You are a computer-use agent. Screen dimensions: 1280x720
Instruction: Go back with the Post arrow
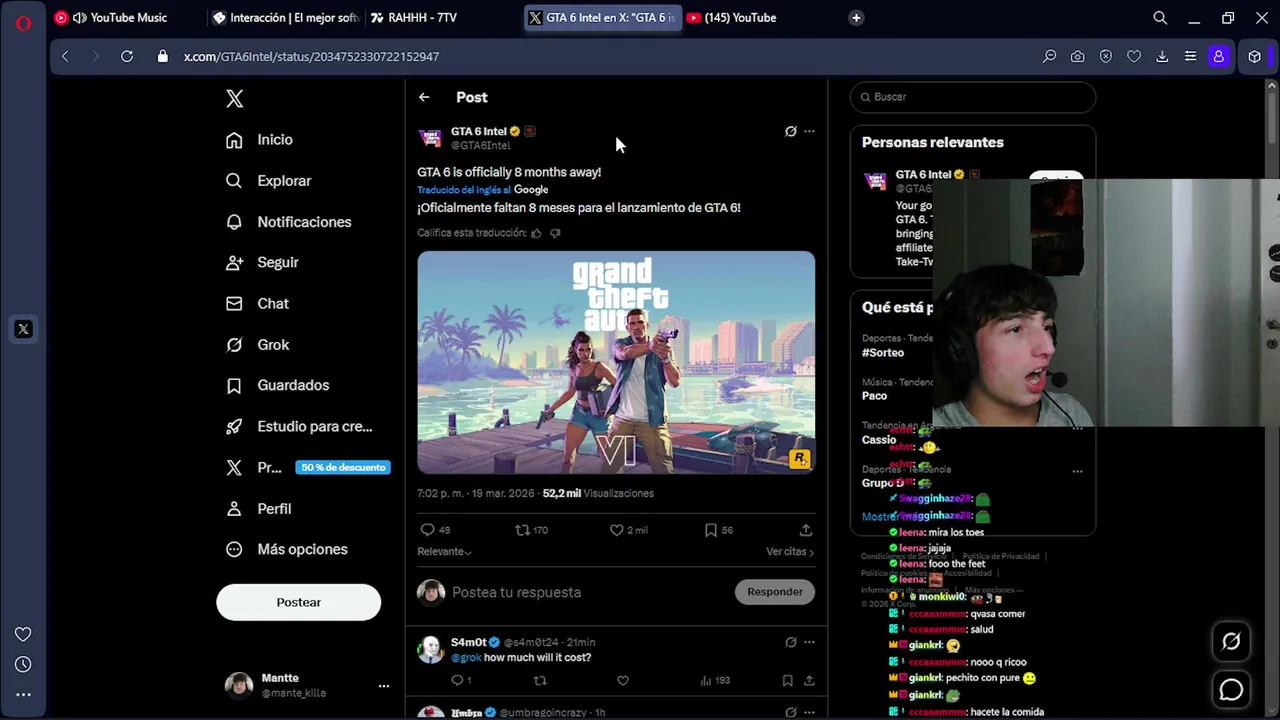(x=424, y=97)
